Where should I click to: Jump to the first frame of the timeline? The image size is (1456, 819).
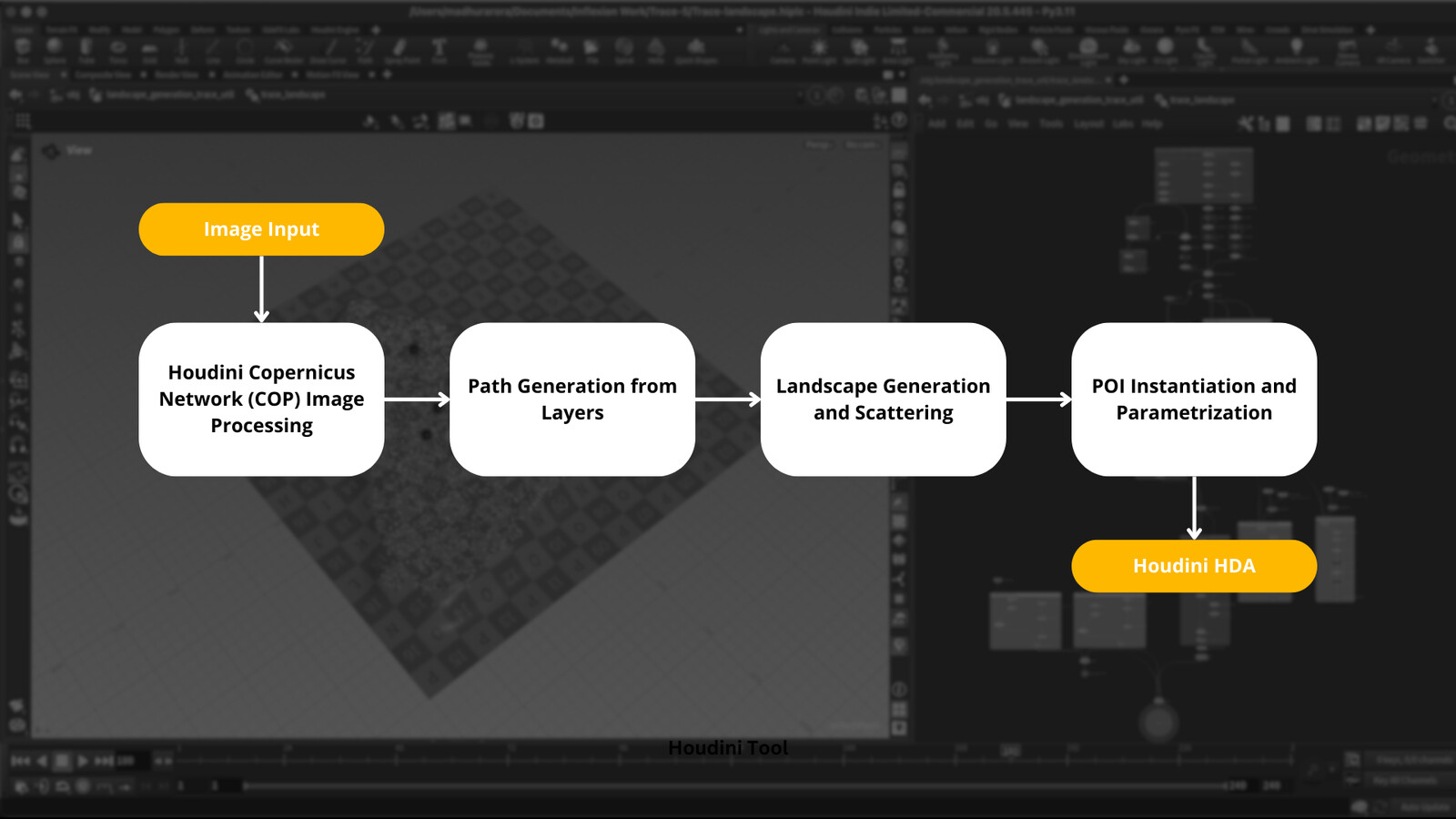coord(20,761)
